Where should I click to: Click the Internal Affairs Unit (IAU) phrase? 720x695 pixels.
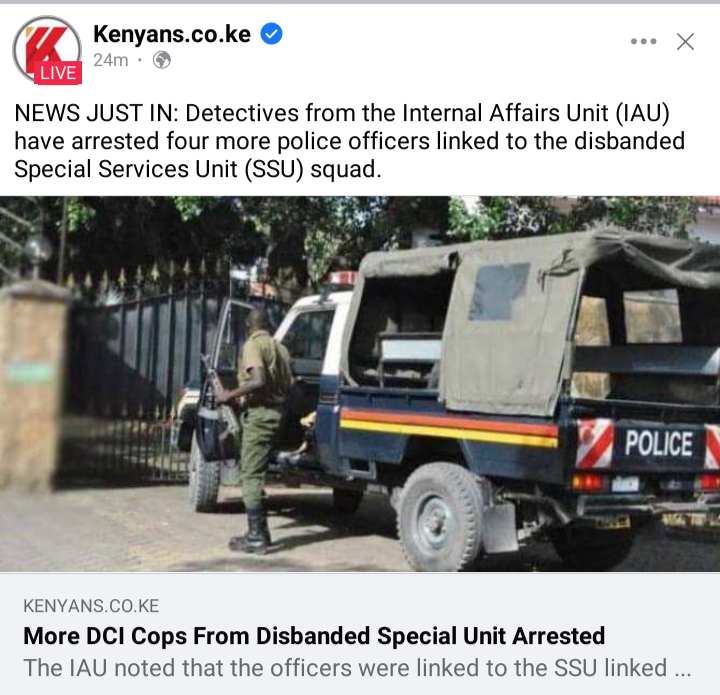click(x=535, y=113)
